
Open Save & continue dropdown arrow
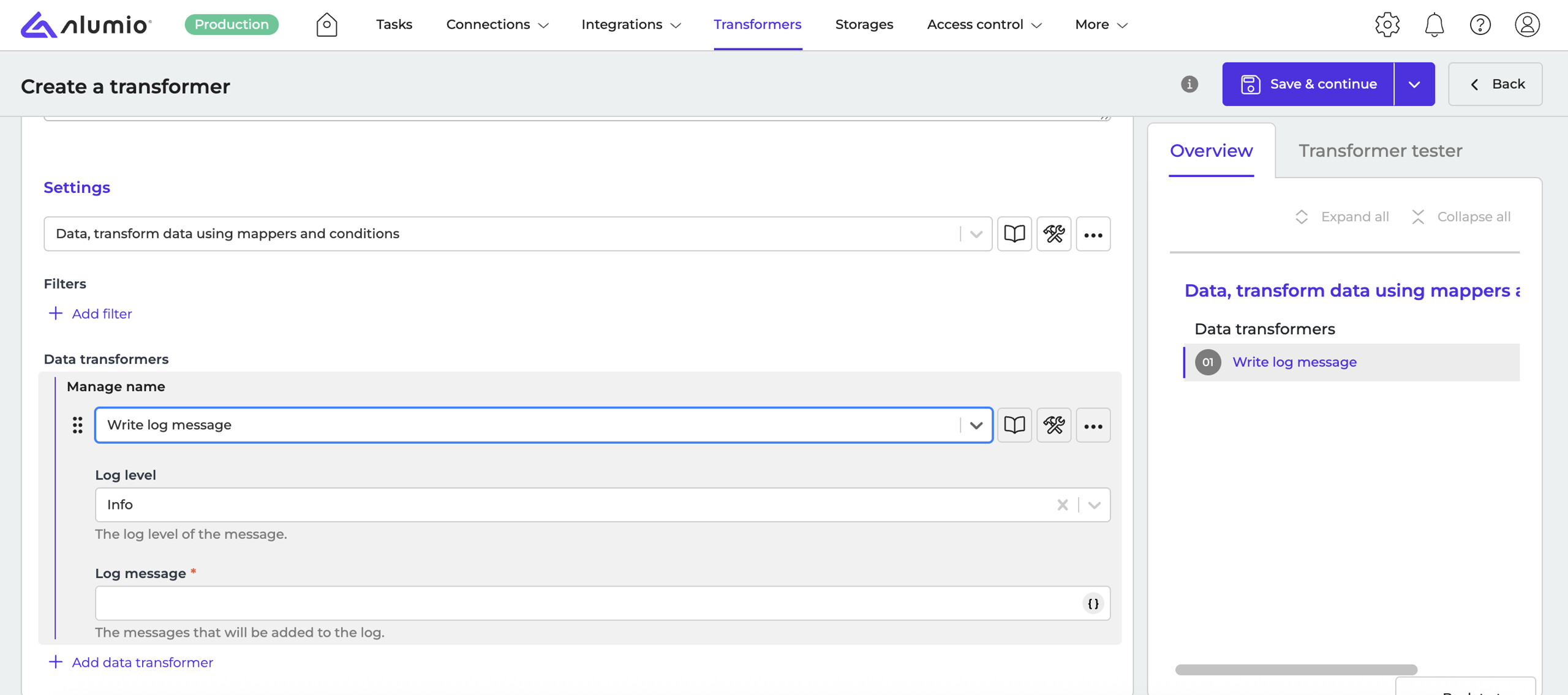(1414, 84)
